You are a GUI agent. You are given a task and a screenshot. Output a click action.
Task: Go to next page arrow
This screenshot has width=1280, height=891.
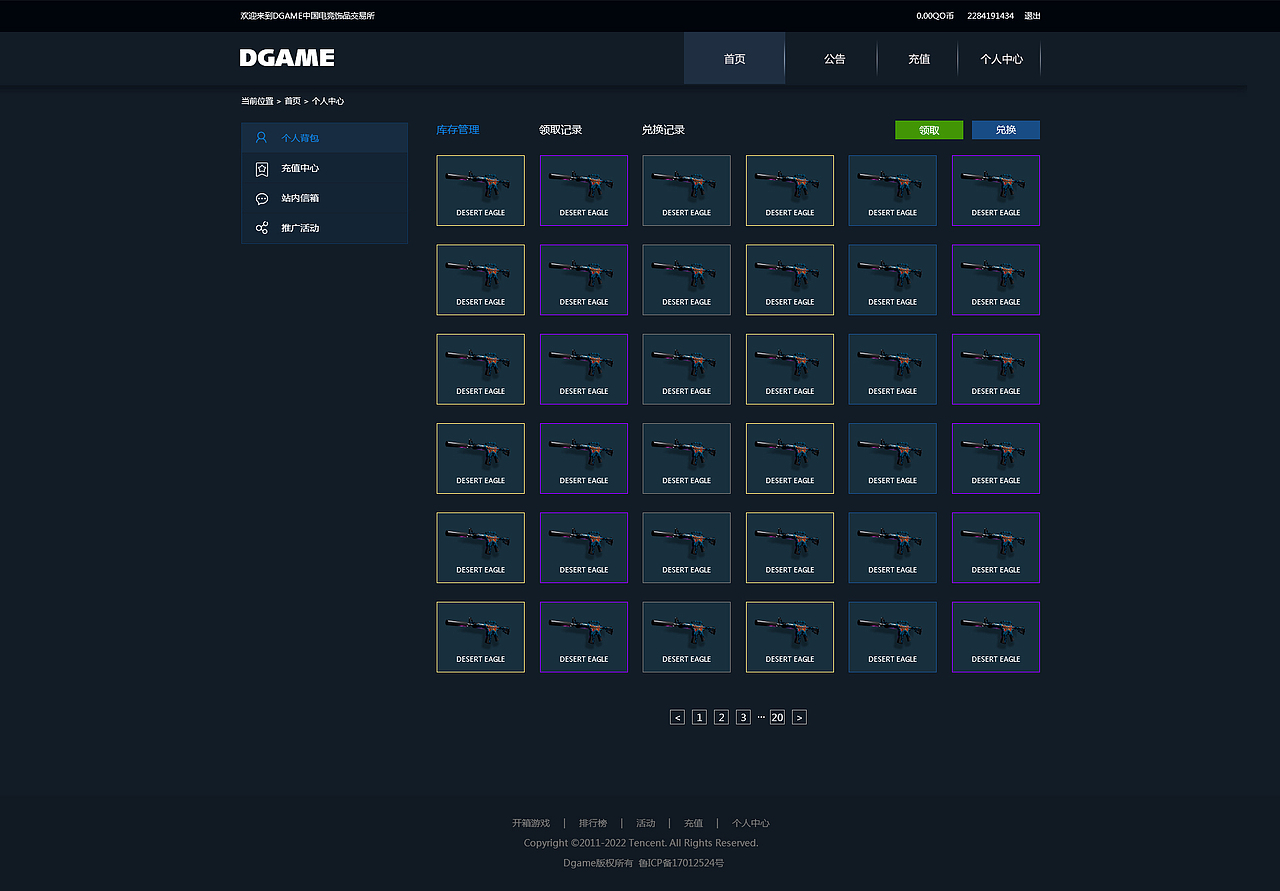pos(799,717)
